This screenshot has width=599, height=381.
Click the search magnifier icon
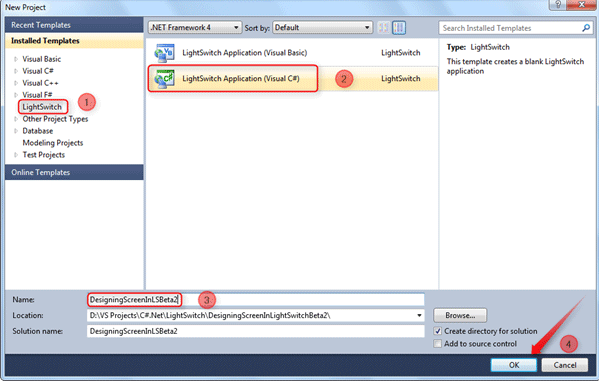click(586, 28)
